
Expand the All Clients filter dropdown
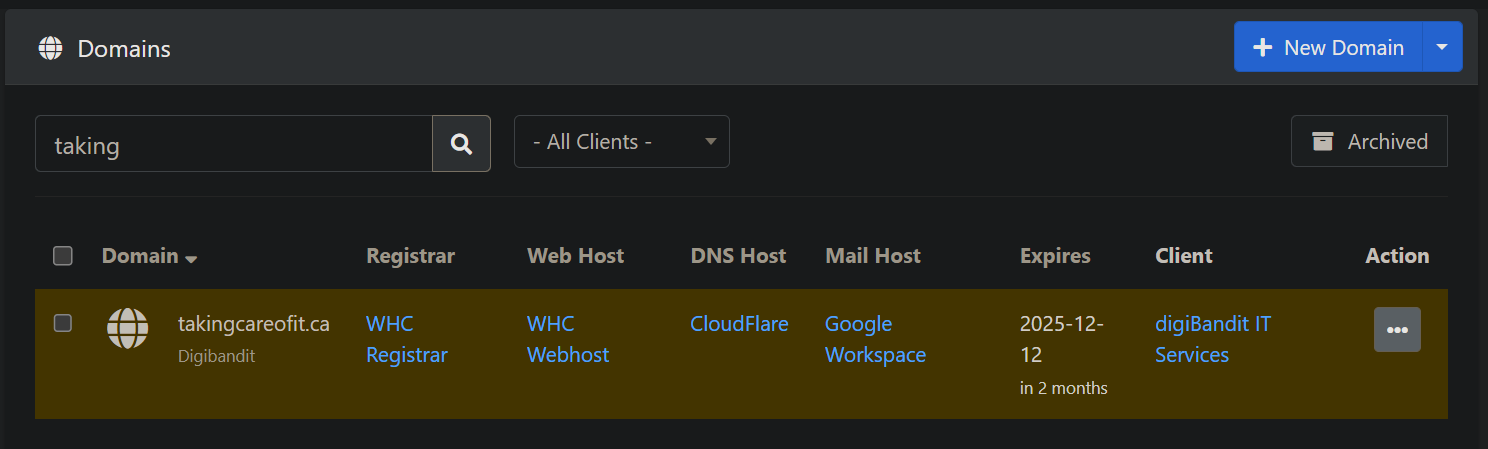(x=621, y=142)
